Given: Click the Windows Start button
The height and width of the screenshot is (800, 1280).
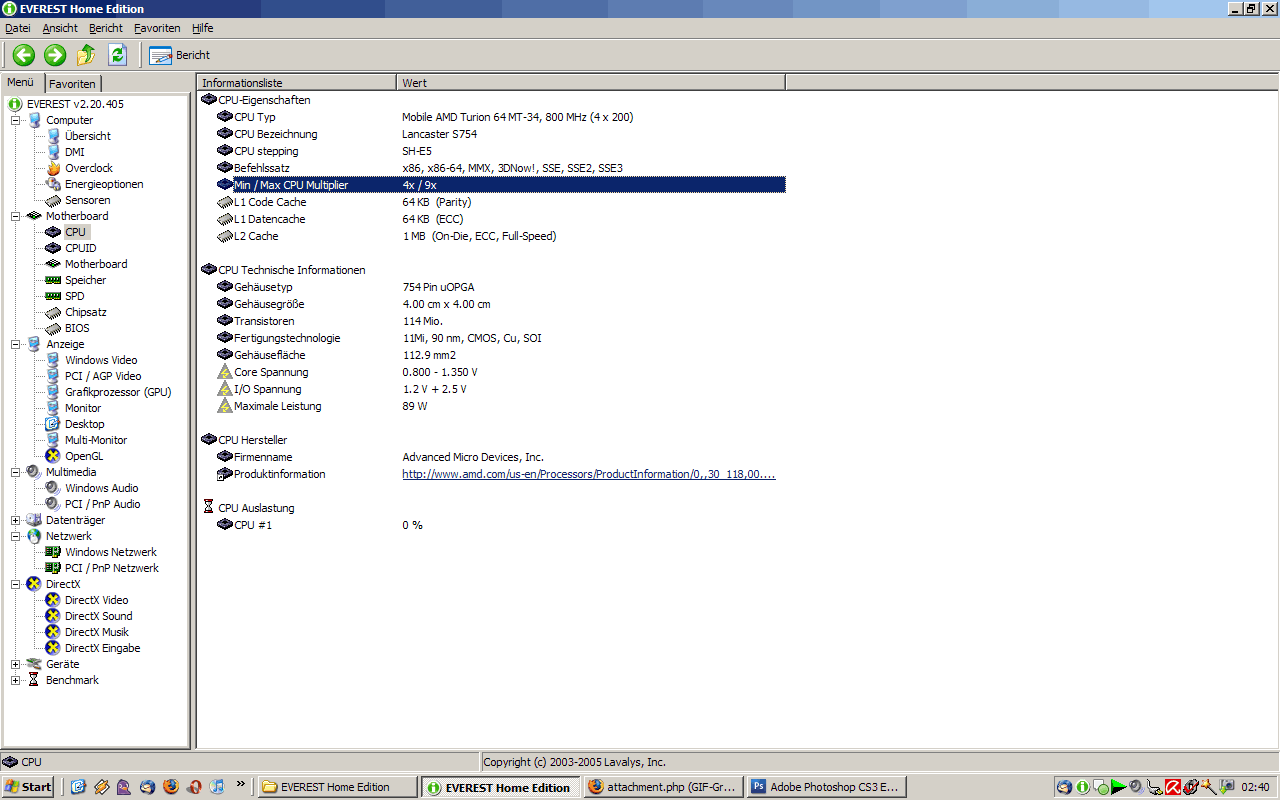Looking at the screenshot, I should point(28,787).
